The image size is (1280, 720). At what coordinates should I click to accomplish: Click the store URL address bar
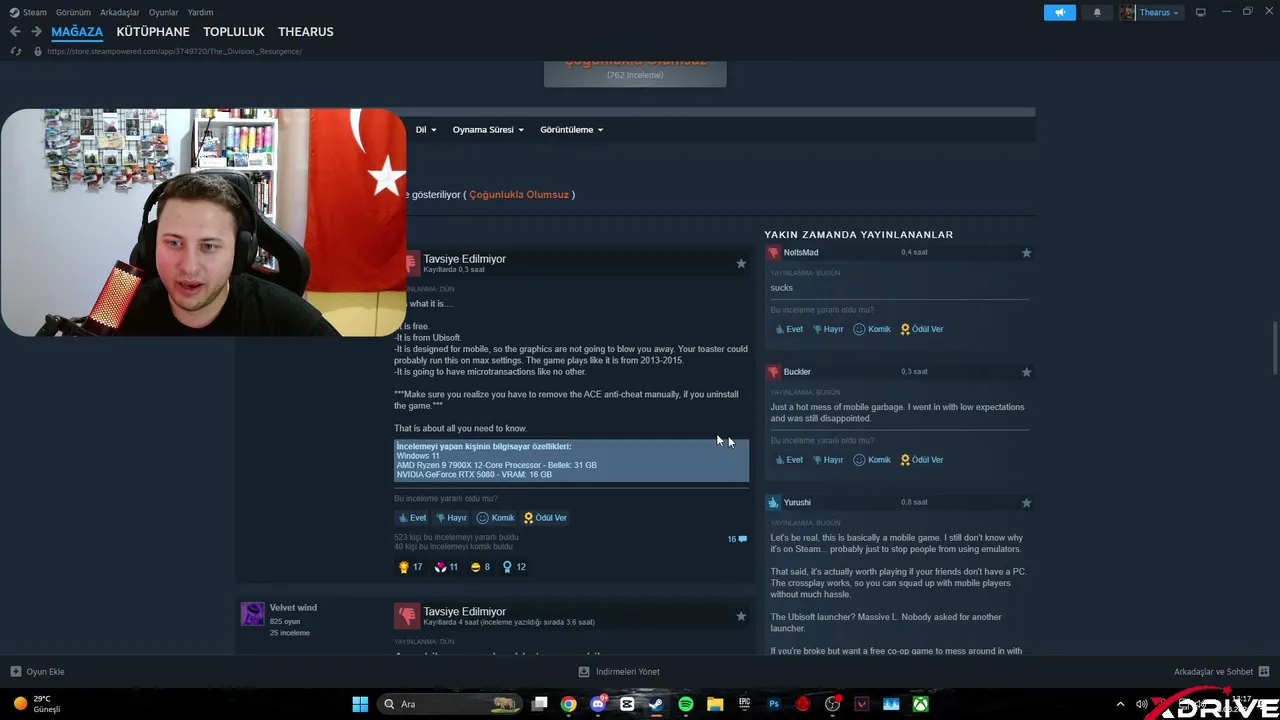click(174, 51)
